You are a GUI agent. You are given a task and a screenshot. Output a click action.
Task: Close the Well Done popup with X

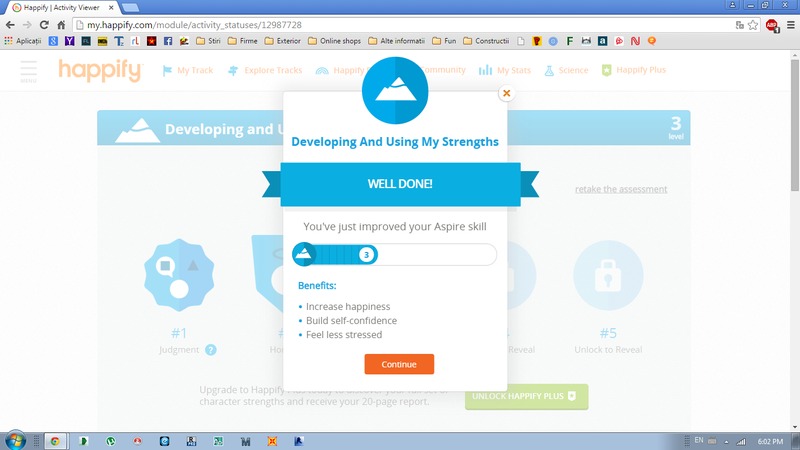click(x=506, y=93)
